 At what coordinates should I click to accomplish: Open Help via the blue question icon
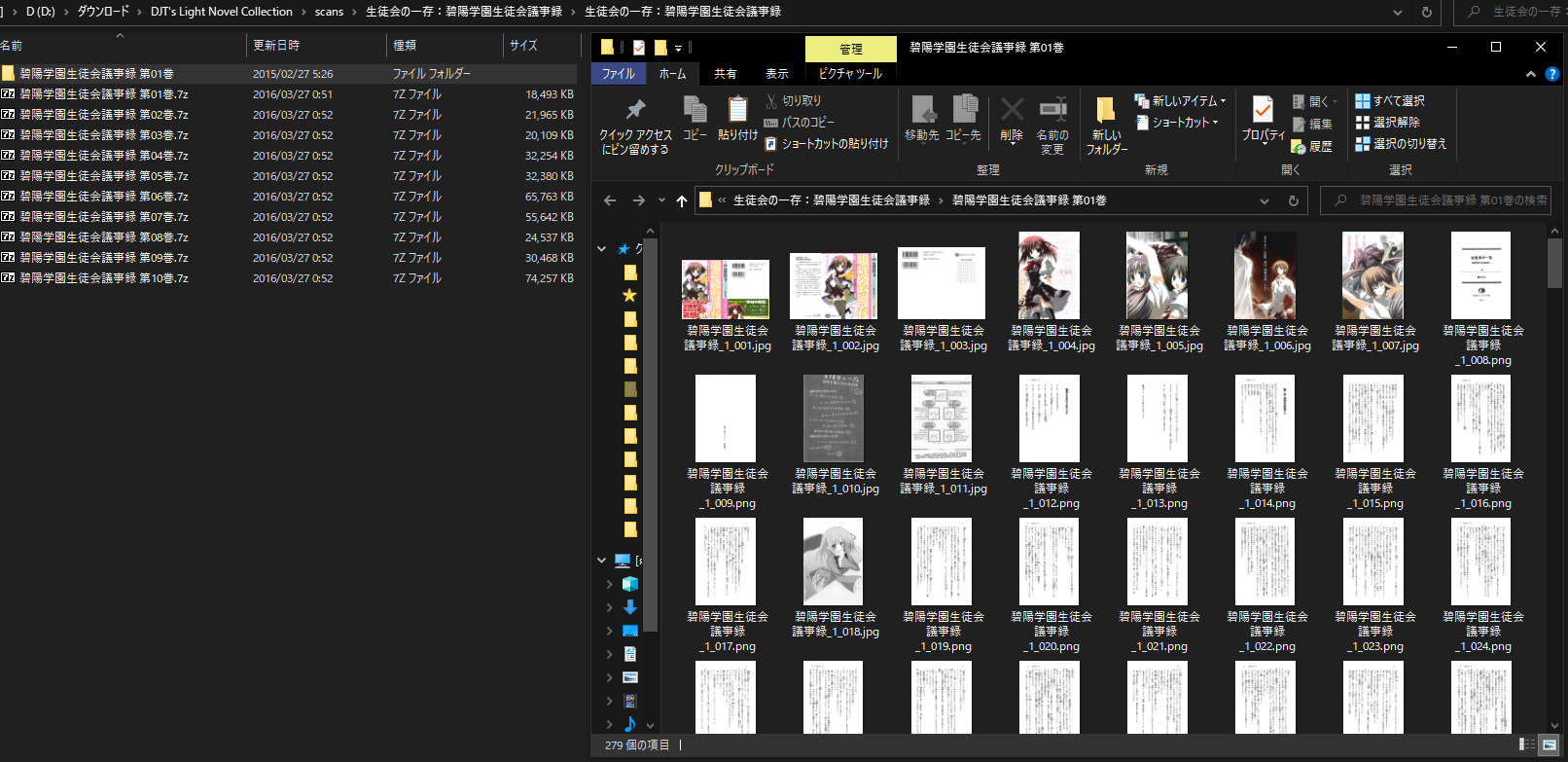click(x=1552, y=74)
